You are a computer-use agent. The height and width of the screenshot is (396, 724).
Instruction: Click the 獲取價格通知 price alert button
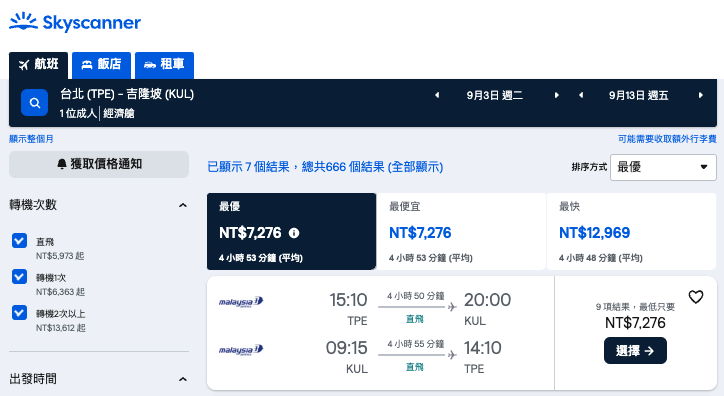[99, 164]
